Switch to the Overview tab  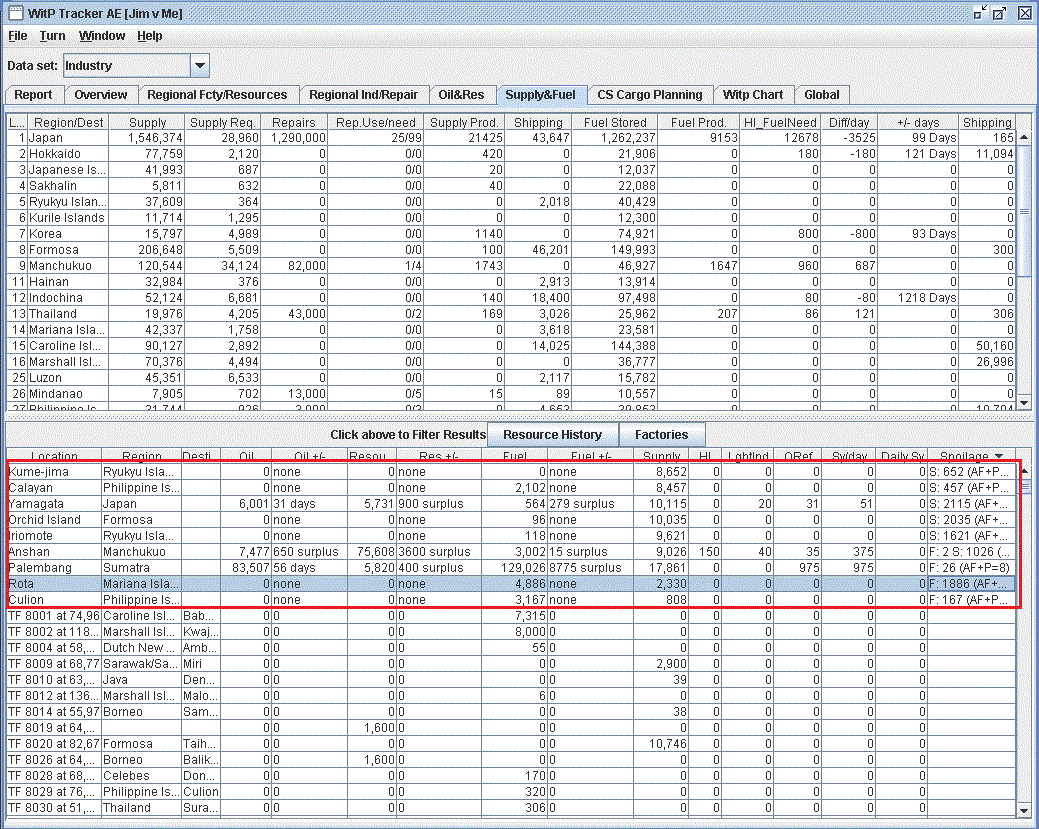101,95
